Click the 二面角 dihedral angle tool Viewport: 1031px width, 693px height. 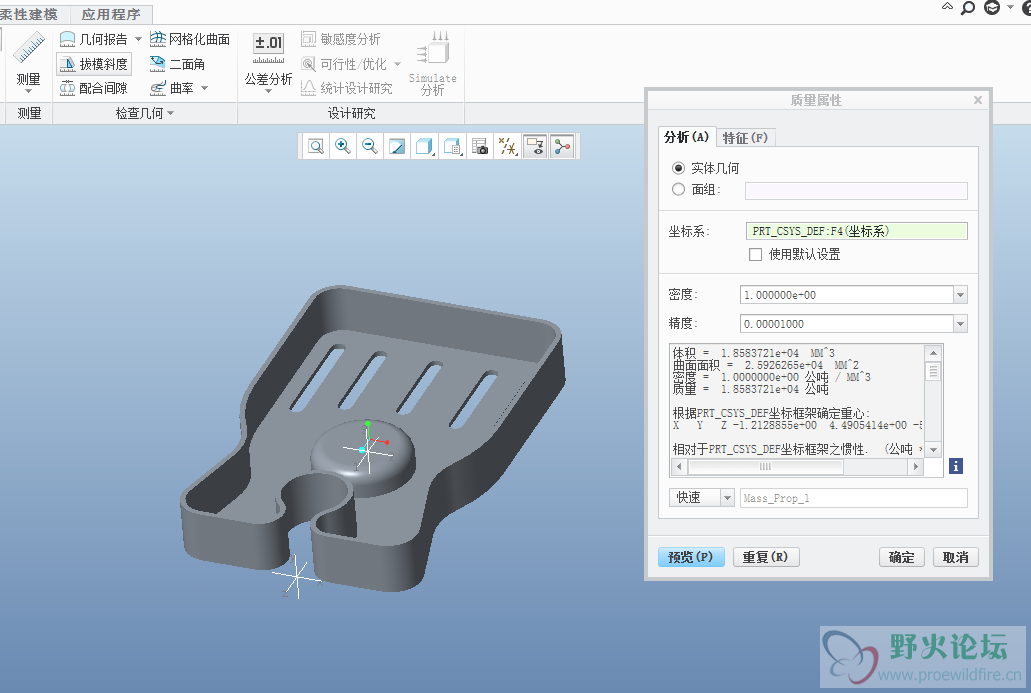[x=178, y=64]
